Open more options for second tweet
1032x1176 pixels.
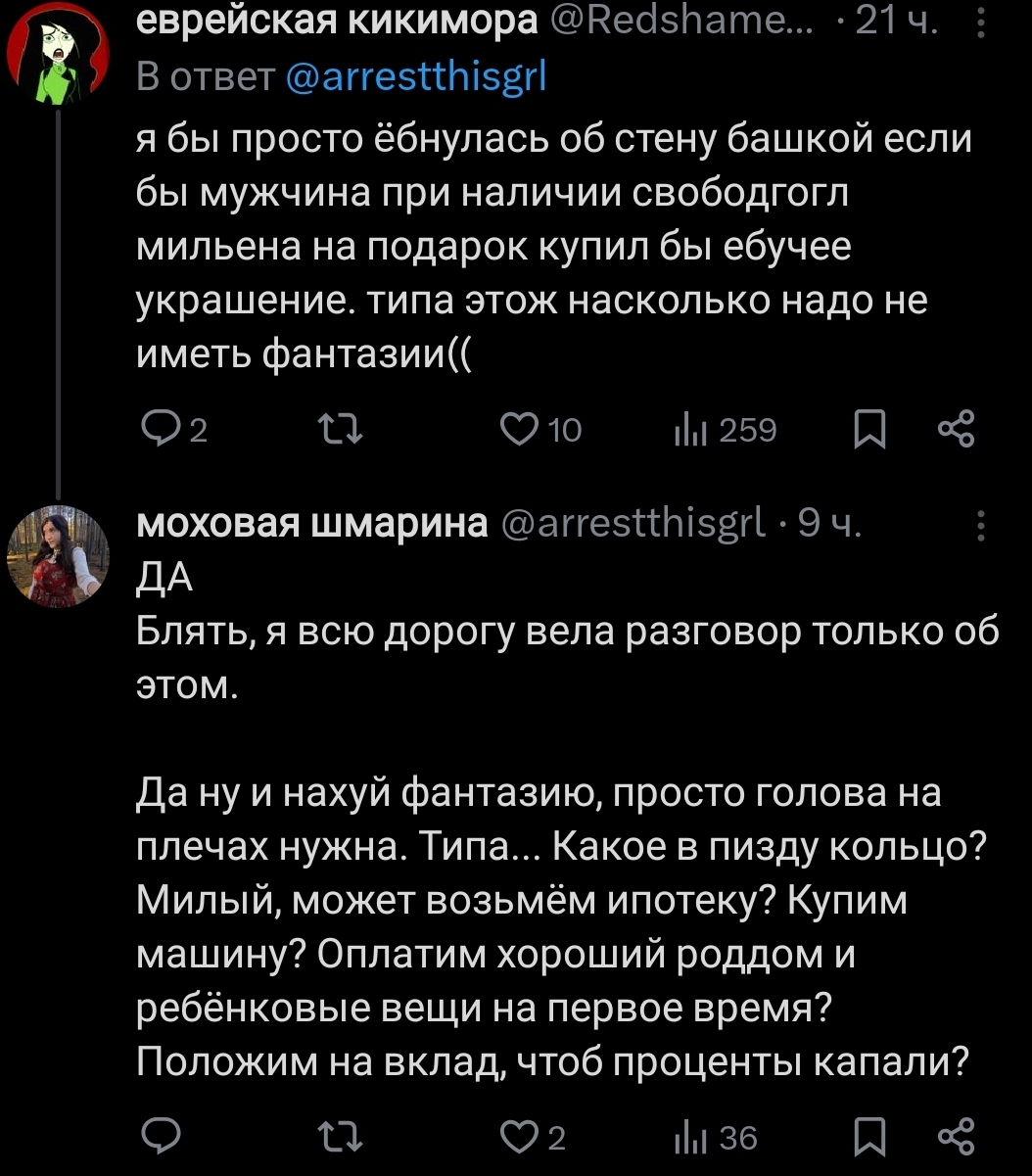pyautogui.click(x=981, y=528)
